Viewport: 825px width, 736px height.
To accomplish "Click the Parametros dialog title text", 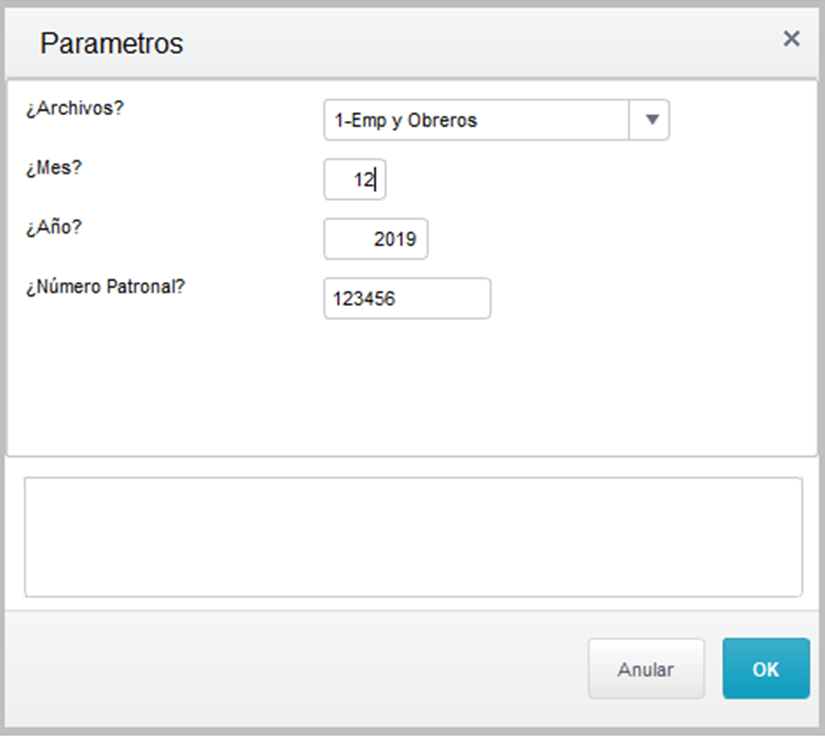I will pos(111,43).
